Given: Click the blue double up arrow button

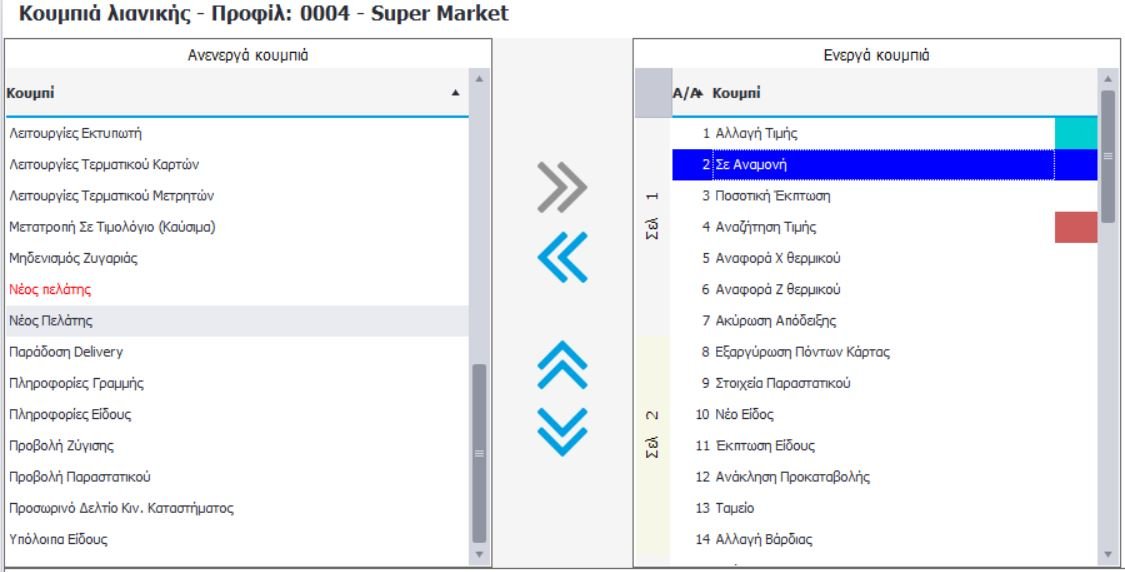Looking at the screenshot, I should coord(562,365).
